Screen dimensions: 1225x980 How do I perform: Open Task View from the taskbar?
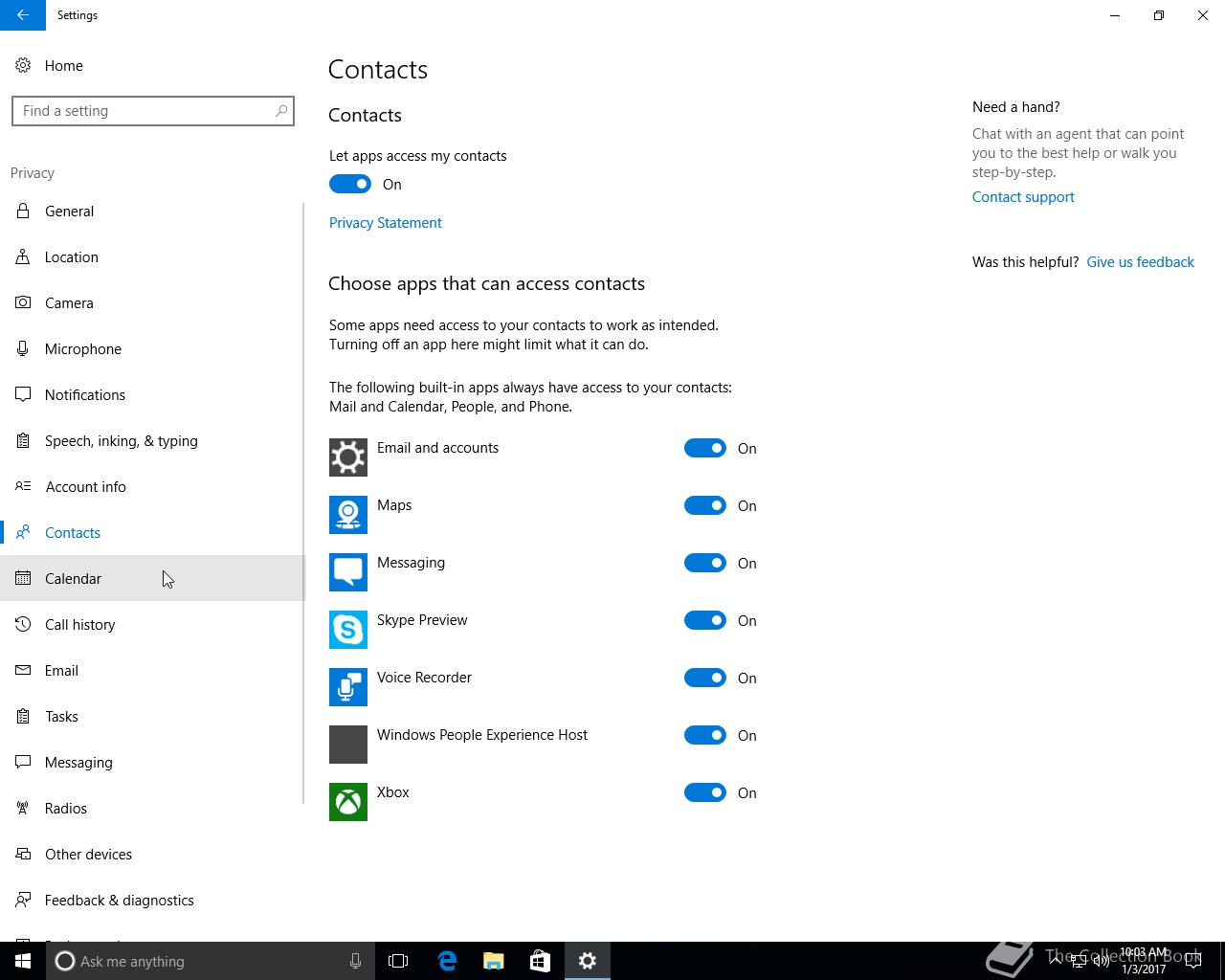pyautogui.click(x=398, y=961)
